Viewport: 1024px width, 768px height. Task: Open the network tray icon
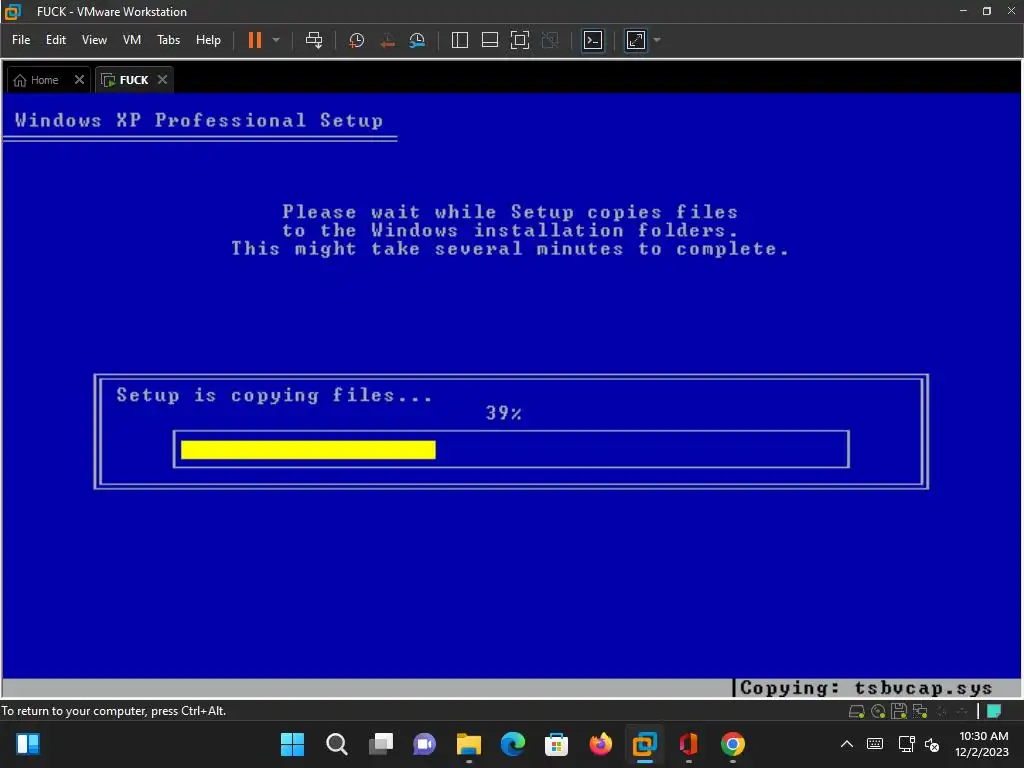(x=906, y=744)
